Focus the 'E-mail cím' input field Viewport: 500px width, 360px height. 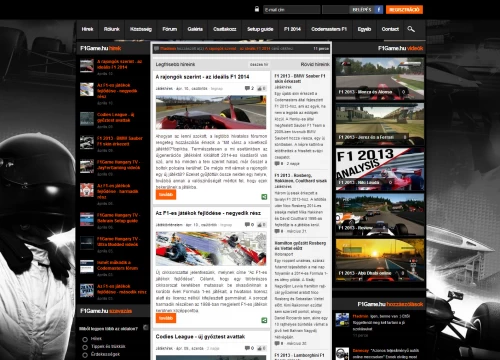click(292, 10)
